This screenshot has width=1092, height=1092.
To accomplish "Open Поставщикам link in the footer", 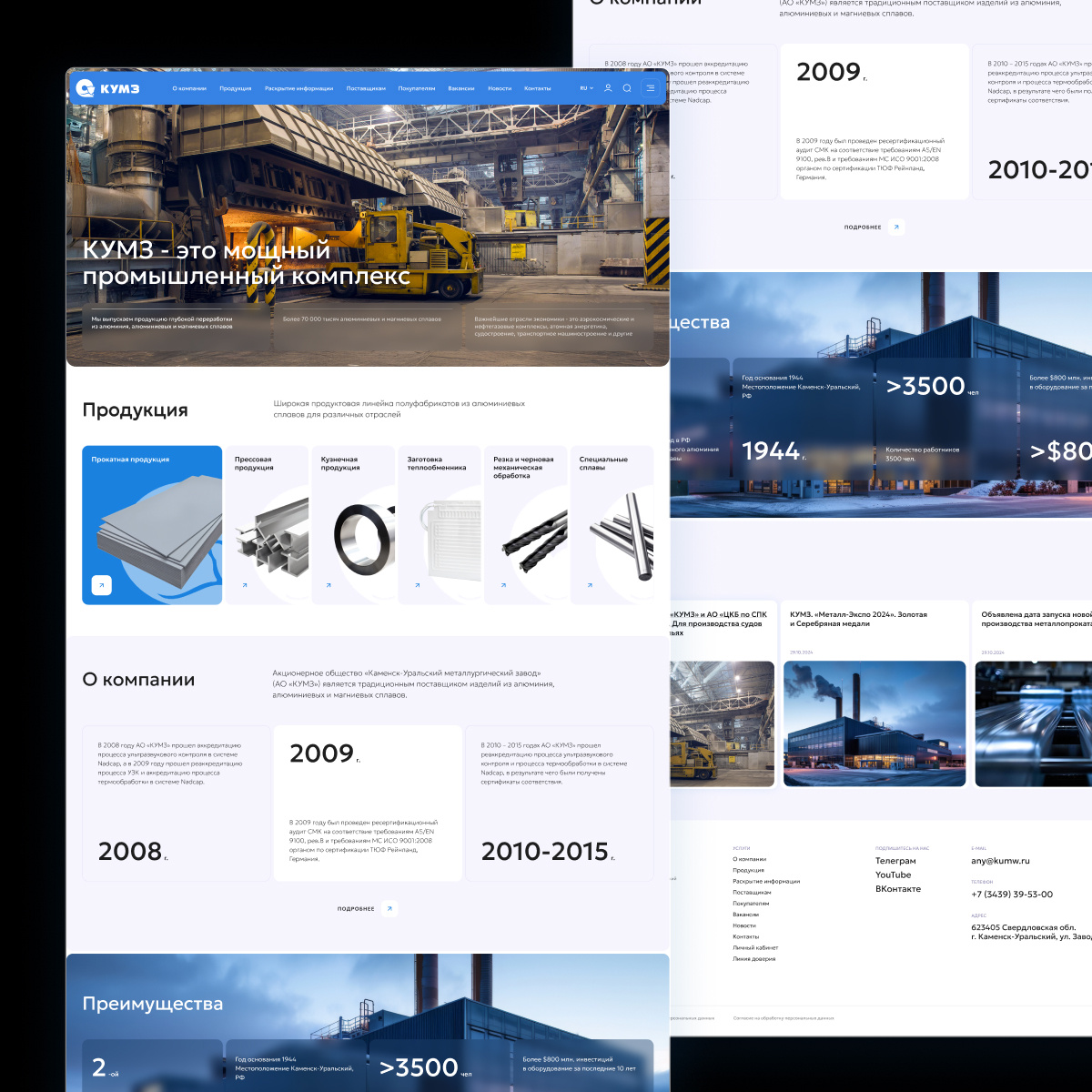I will (x=752, y=892).
